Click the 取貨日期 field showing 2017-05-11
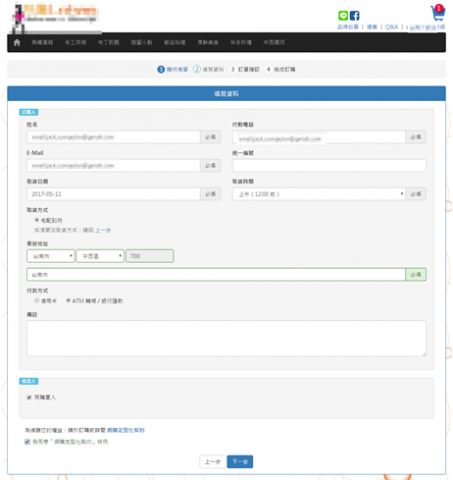This screenshot has width=453, height=480. pos(113,194)
